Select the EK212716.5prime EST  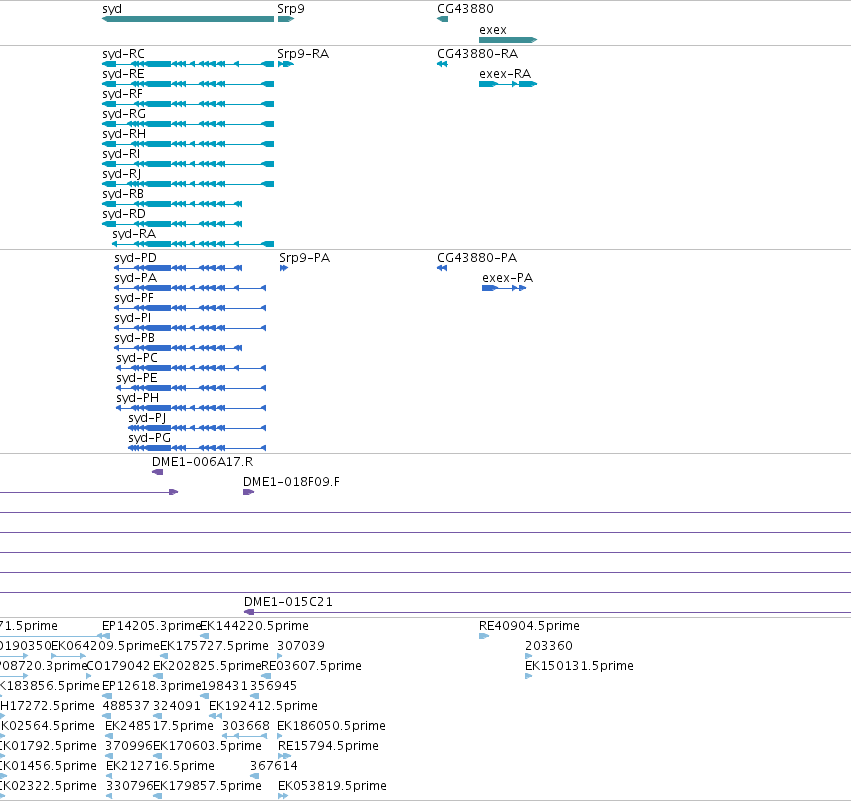click(x=109, y=776)
